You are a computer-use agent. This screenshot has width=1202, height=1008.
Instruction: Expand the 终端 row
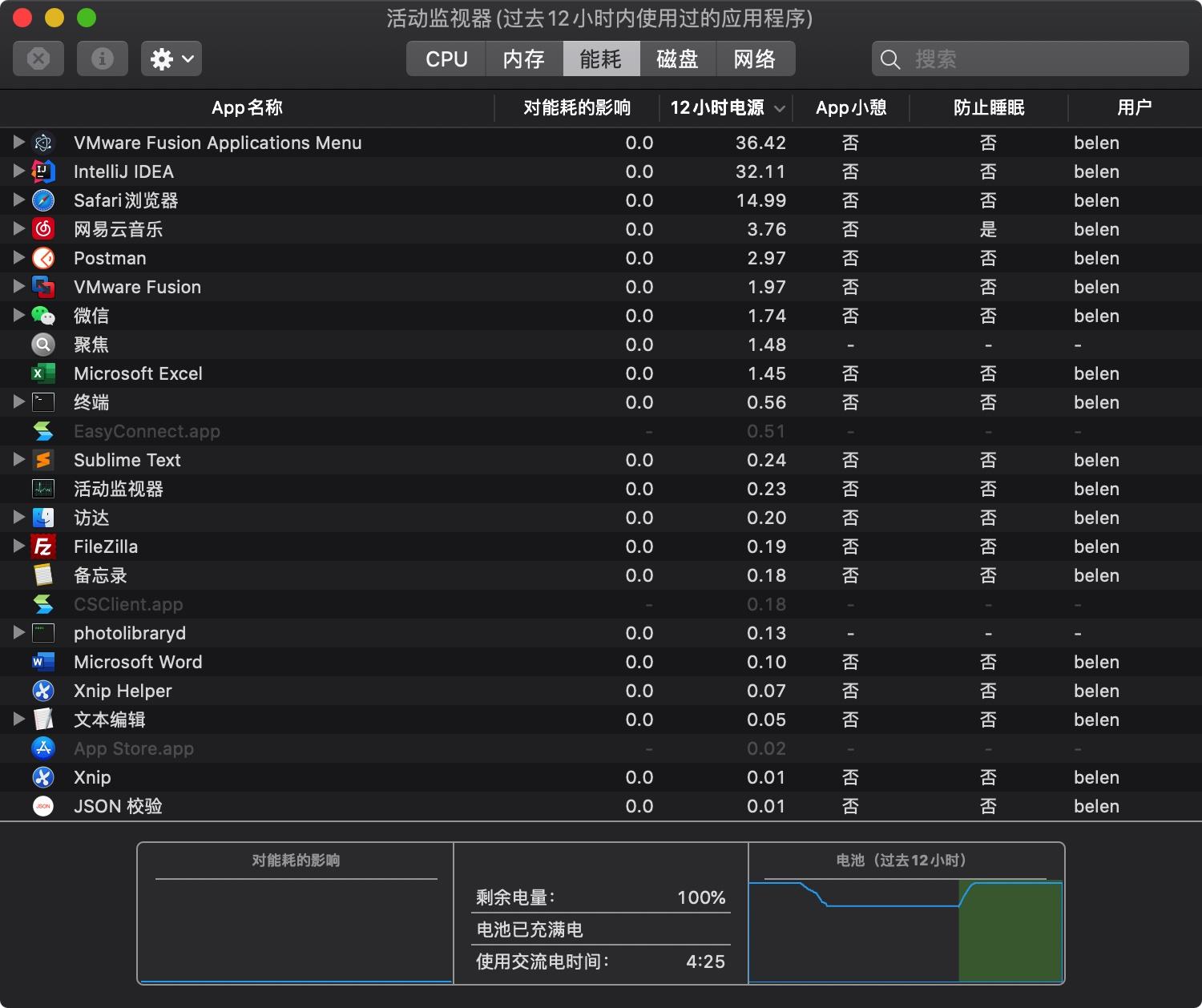coord(19,401)
